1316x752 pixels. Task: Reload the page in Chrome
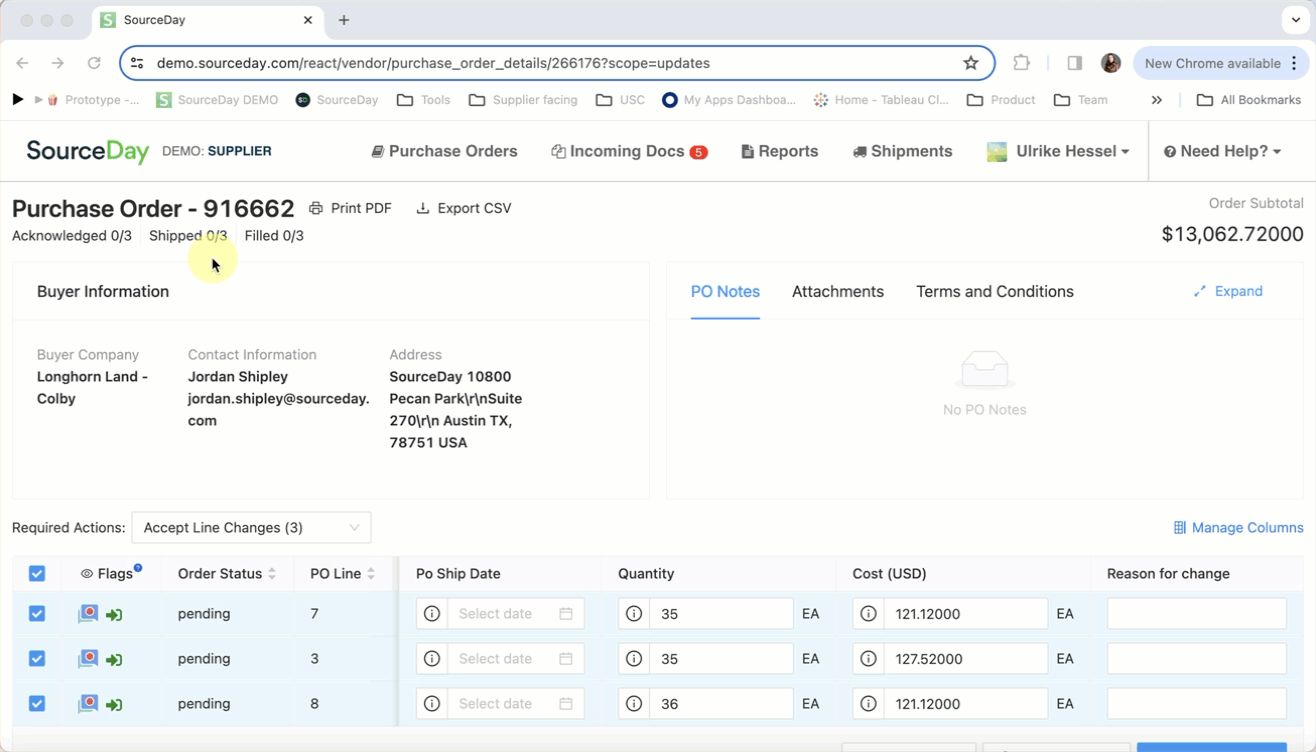pos(94,63)
